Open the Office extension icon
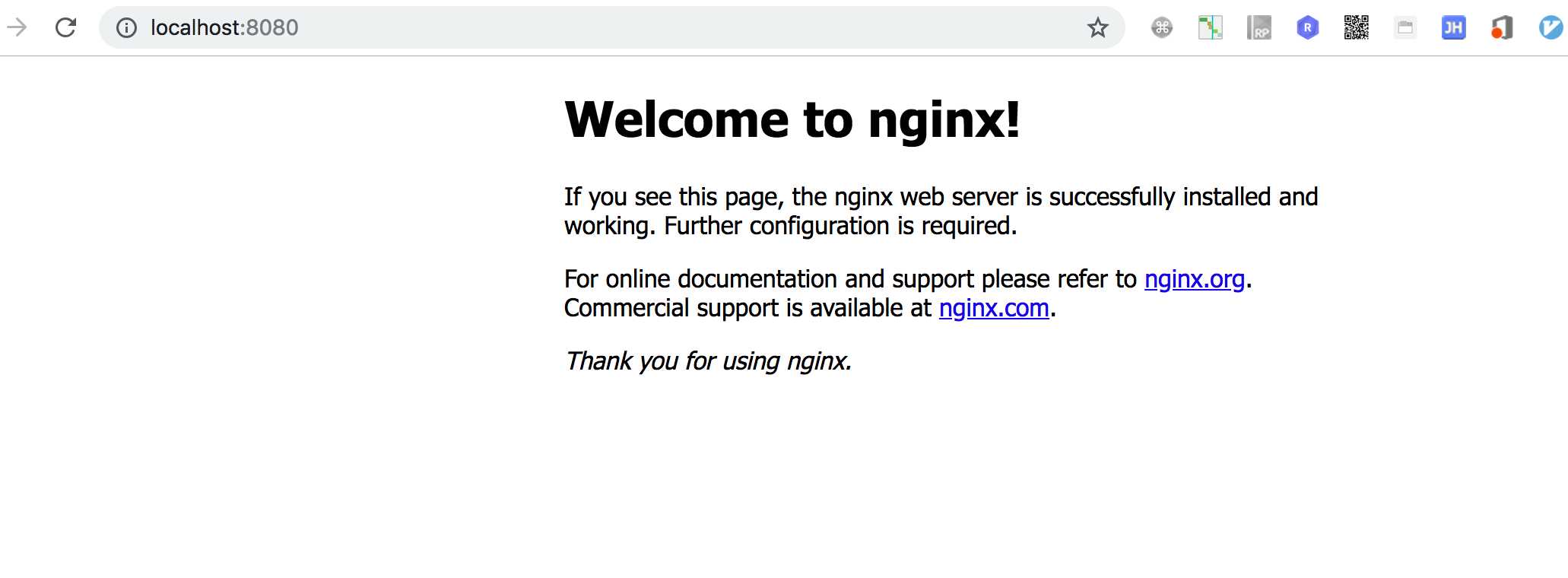The image size is (1568, 578). (x=1502, y=28)
